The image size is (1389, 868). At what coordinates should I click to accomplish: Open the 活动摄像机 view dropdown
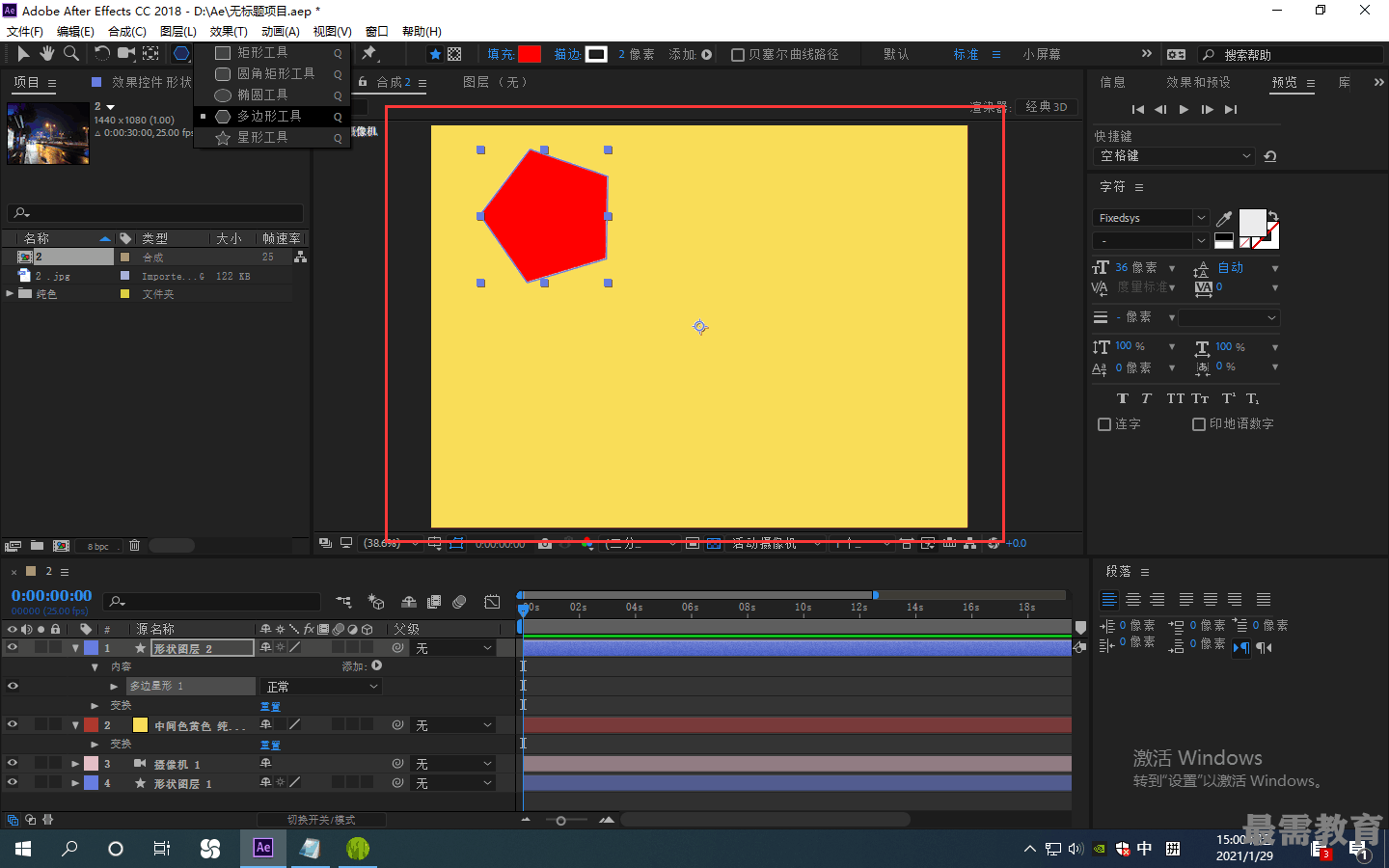click(x=775, y=544)
